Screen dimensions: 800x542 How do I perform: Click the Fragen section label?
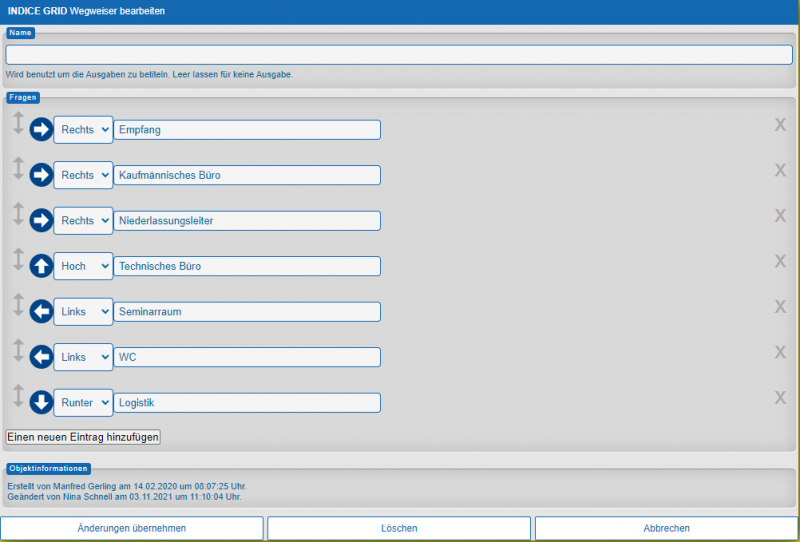point(23,97)
